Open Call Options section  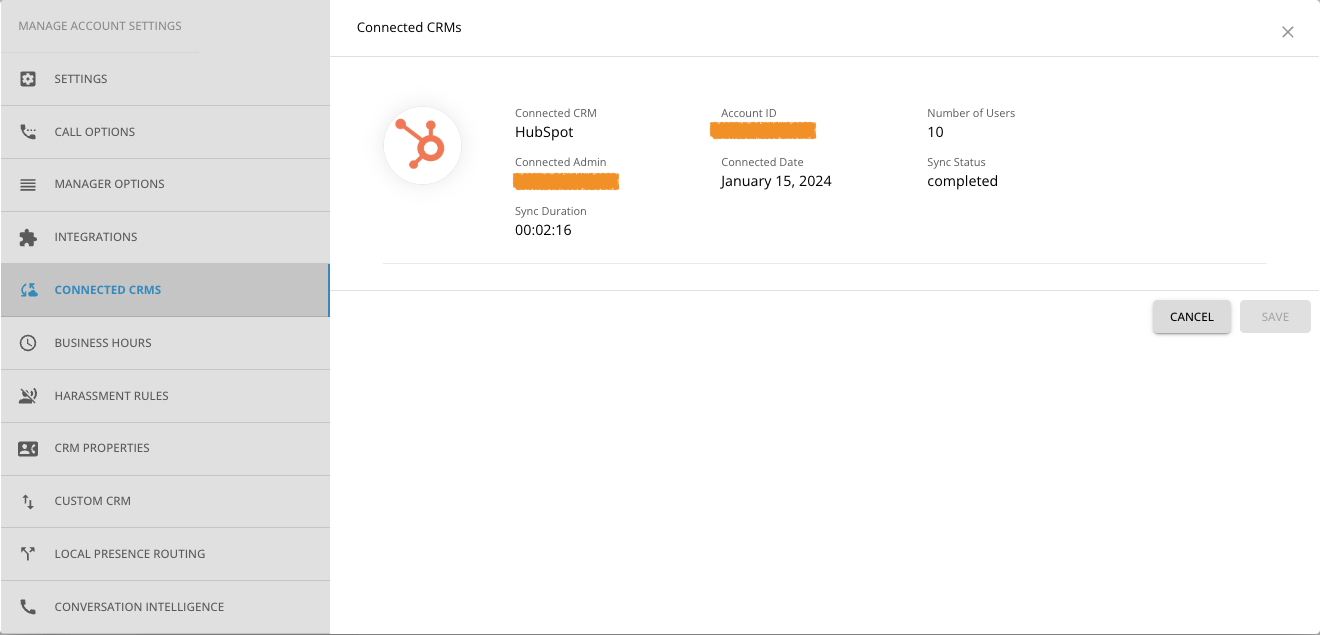(165, 132)
